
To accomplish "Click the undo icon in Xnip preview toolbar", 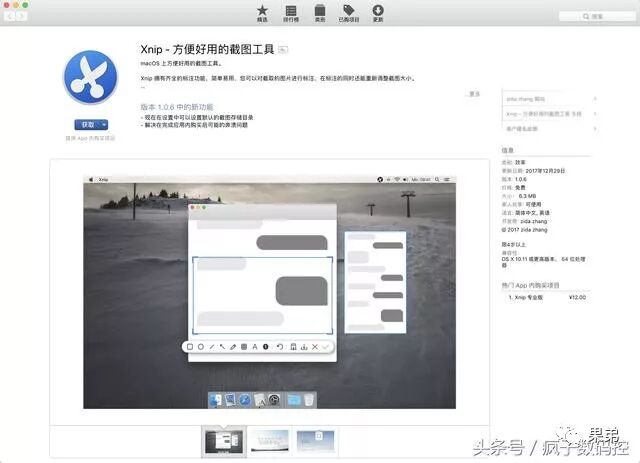I will [x=280, y=347].
